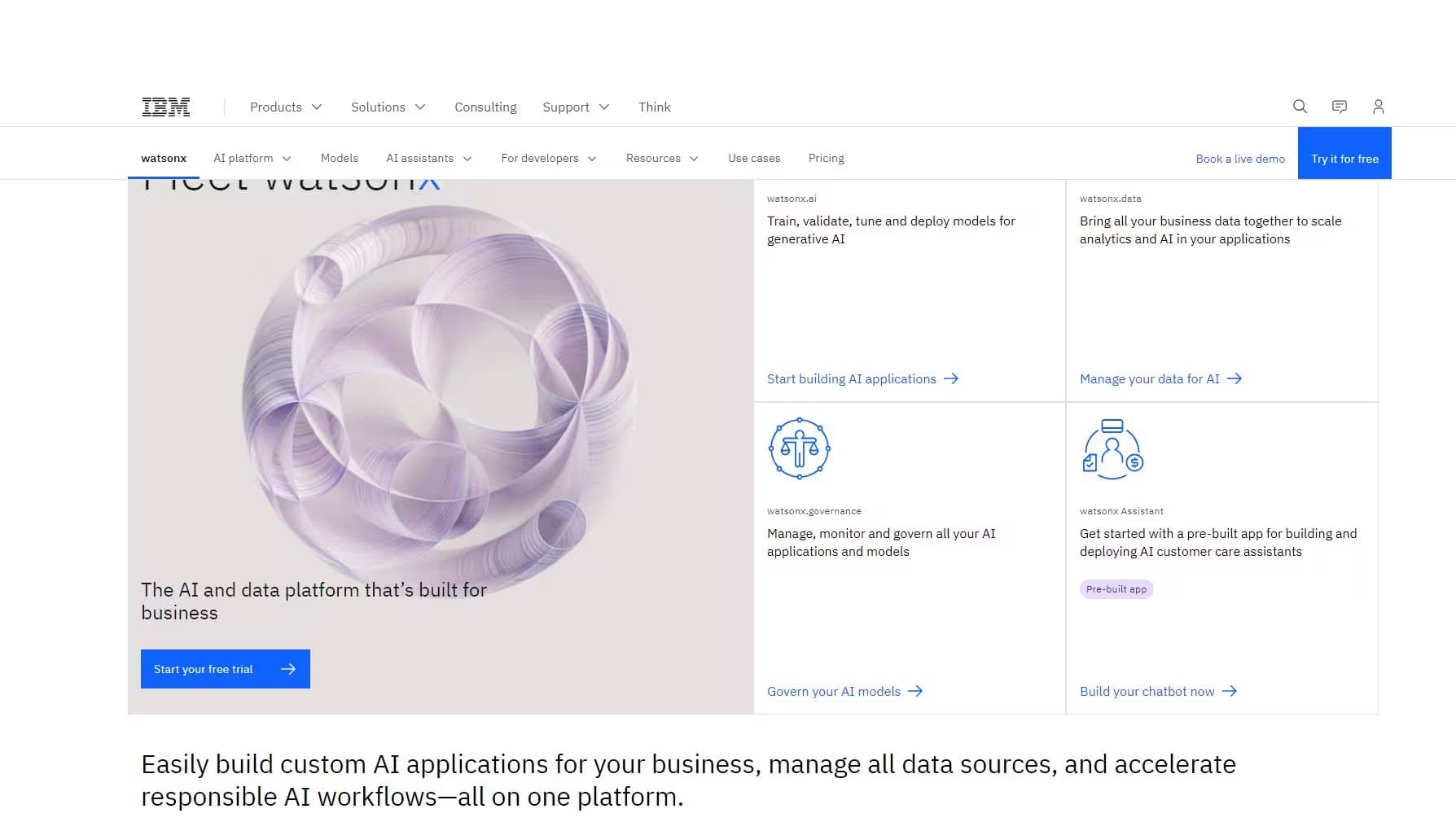The width and height of the screenshot is (1456, 835).
Task: Click arrow in Start your free trial button
Action: [287, 669]
